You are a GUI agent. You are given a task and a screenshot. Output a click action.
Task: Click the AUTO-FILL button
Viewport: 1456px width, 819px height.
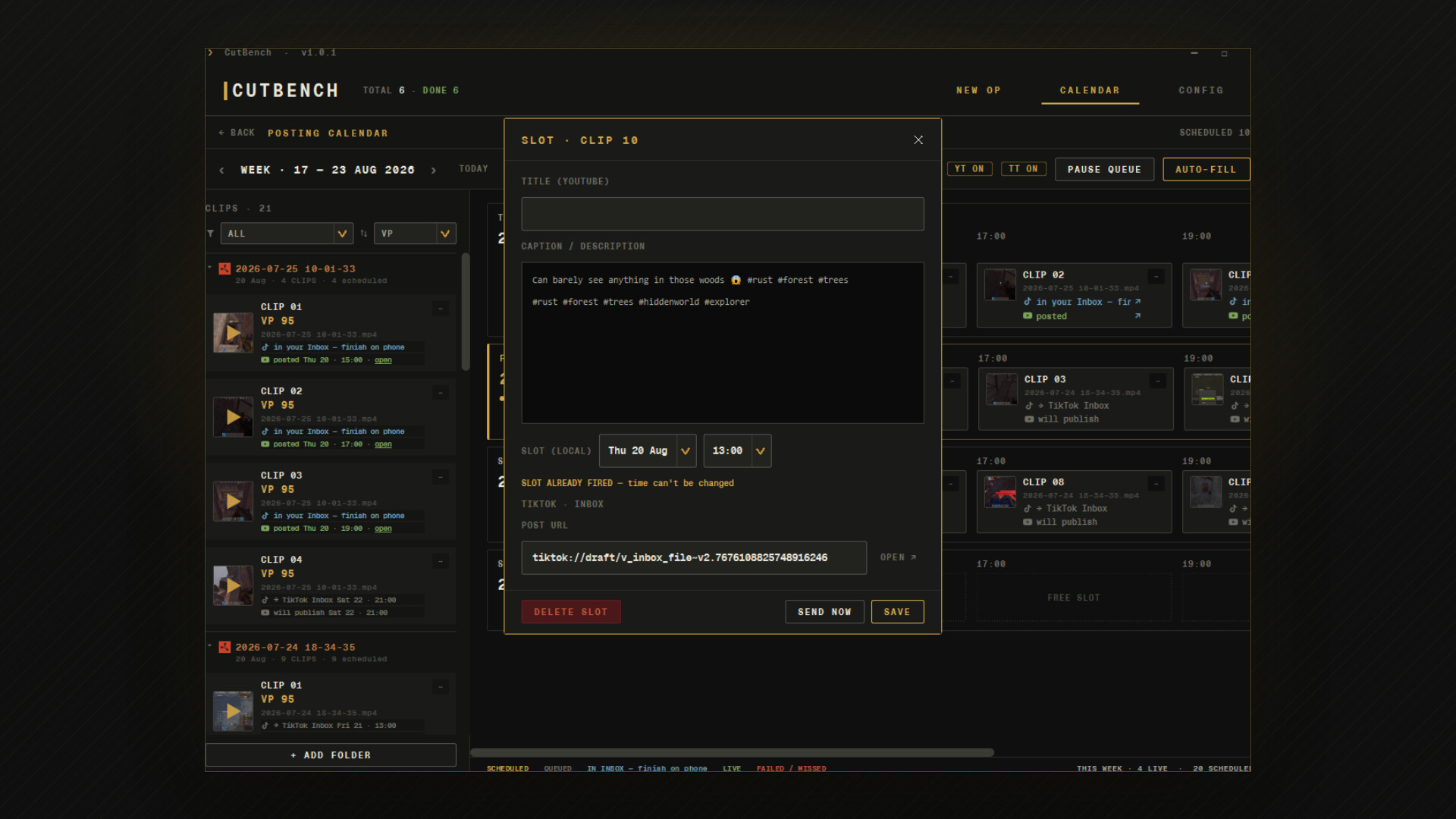[1206, 169]
